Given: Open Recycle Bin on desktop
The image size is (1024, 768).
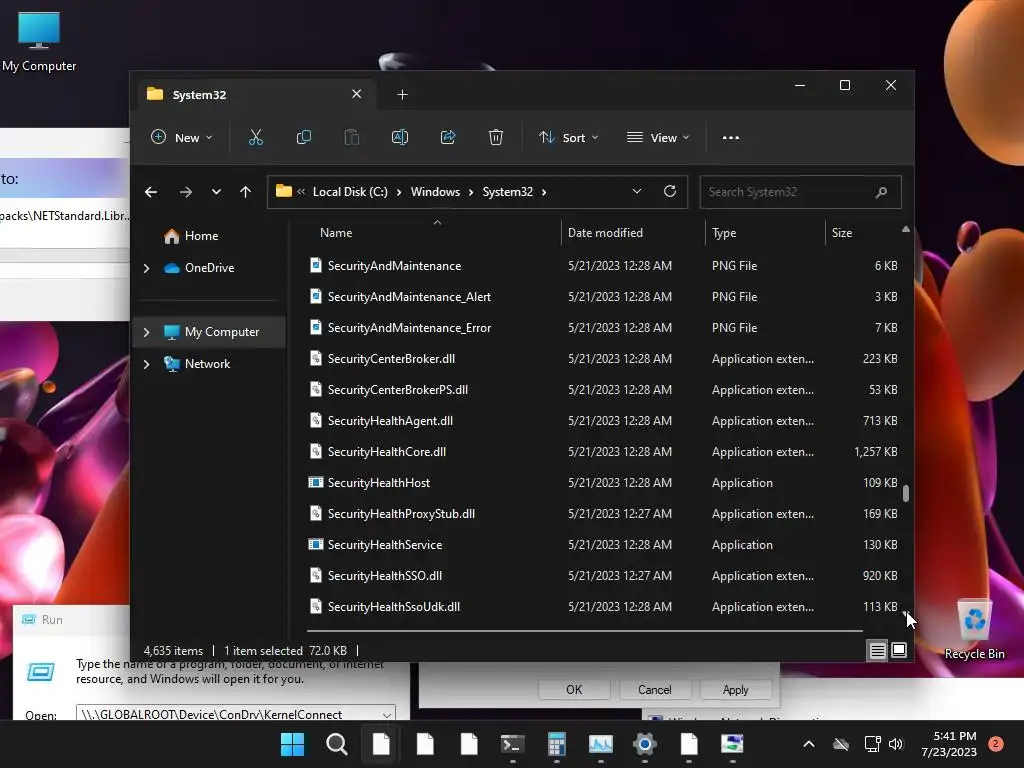Looking at the screenshot, I should click(974, 630).
